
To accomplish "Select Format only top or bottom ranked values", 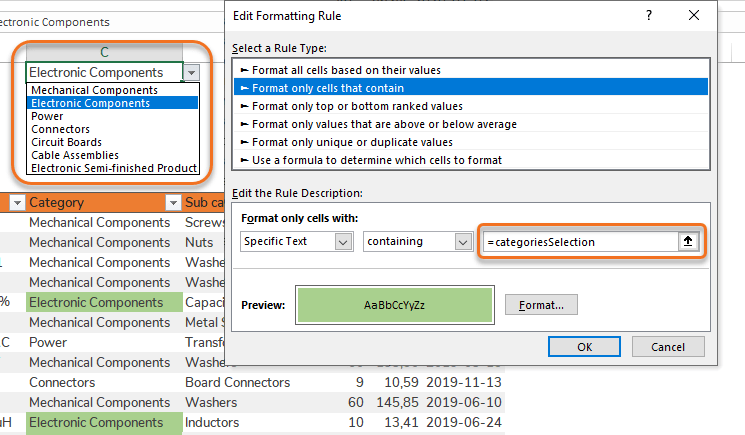I will tap(357, 106).
